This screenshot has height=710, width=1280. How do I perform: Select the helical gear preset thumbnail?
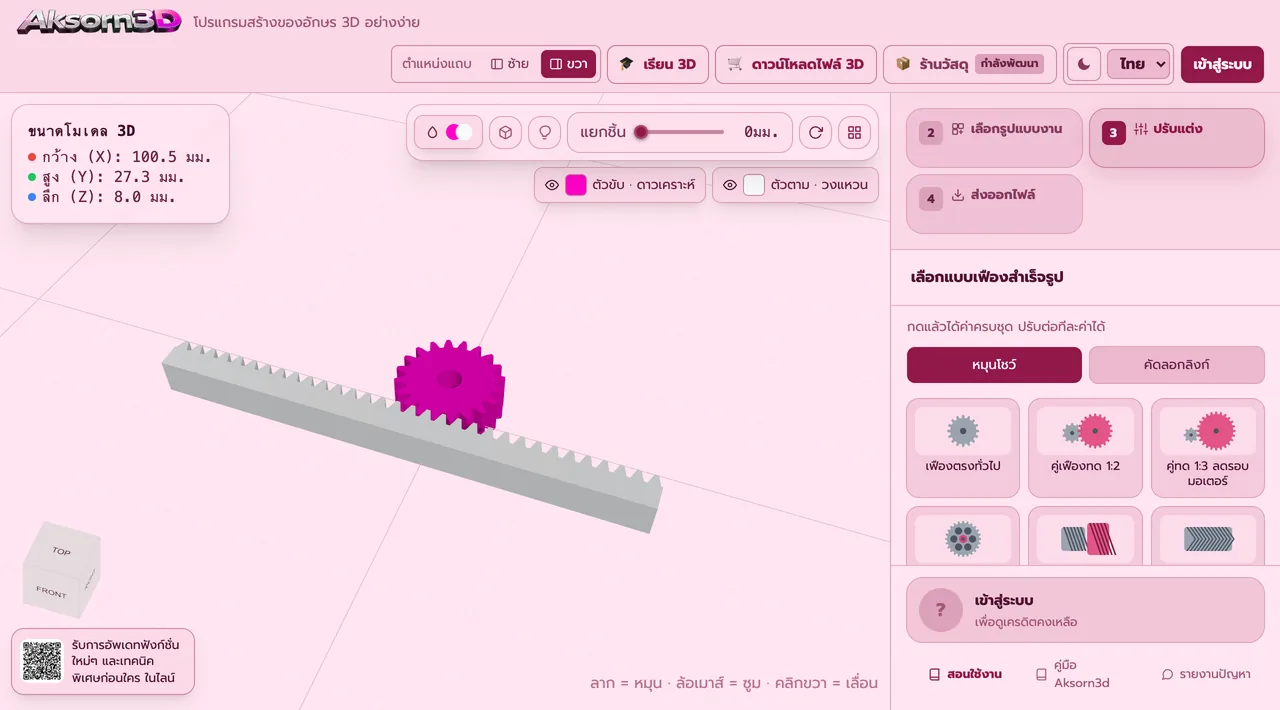pyautogui.click(x=1085, y=539)
